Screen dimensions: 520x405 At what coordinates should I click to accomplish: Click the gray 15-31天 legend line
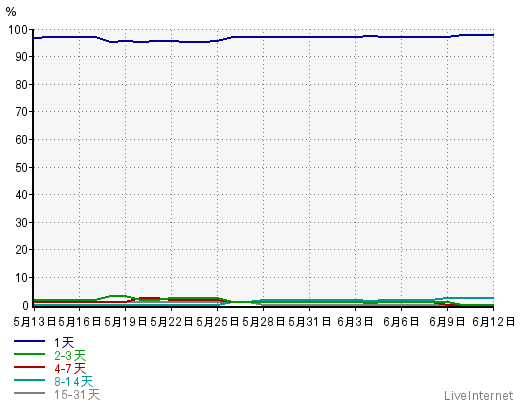tap(29, 393)
